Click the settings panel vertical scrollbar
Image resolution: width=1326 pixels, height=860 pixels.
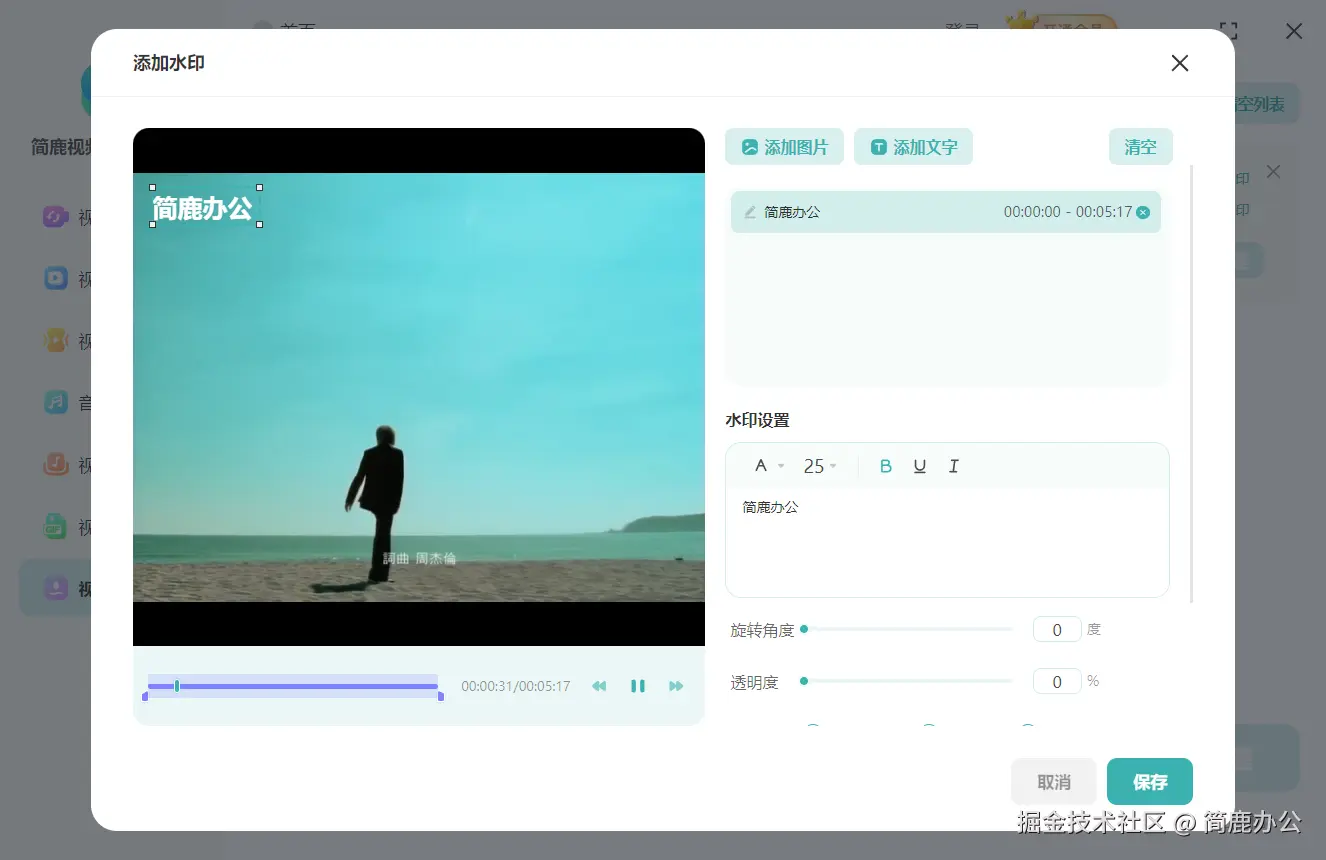1191,385
